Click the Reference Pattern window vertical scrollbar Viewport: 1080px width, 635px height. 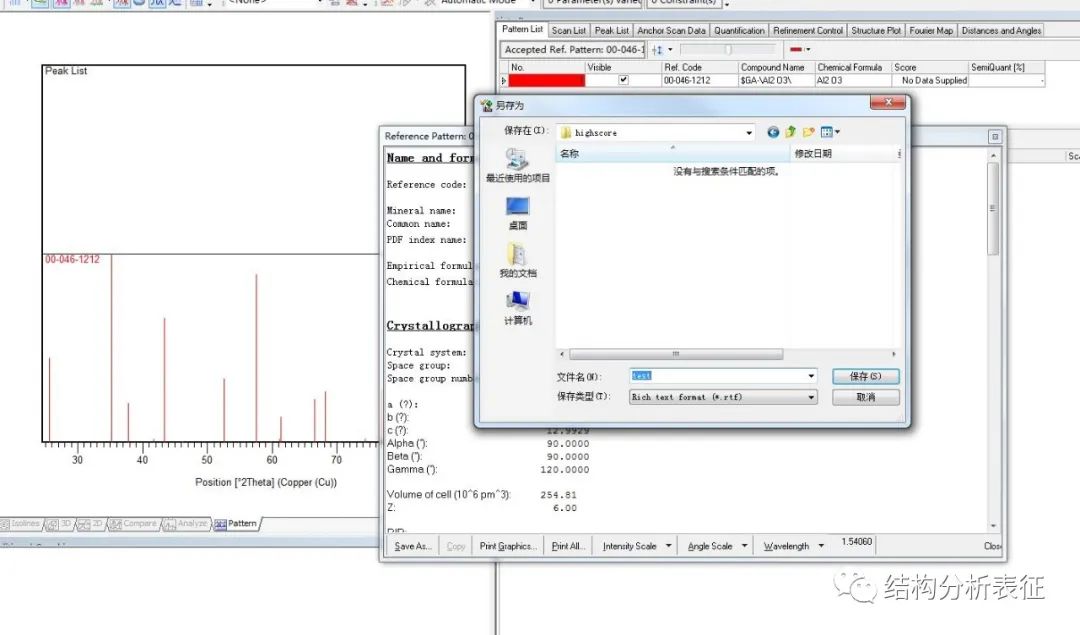[x=993, y=208]
